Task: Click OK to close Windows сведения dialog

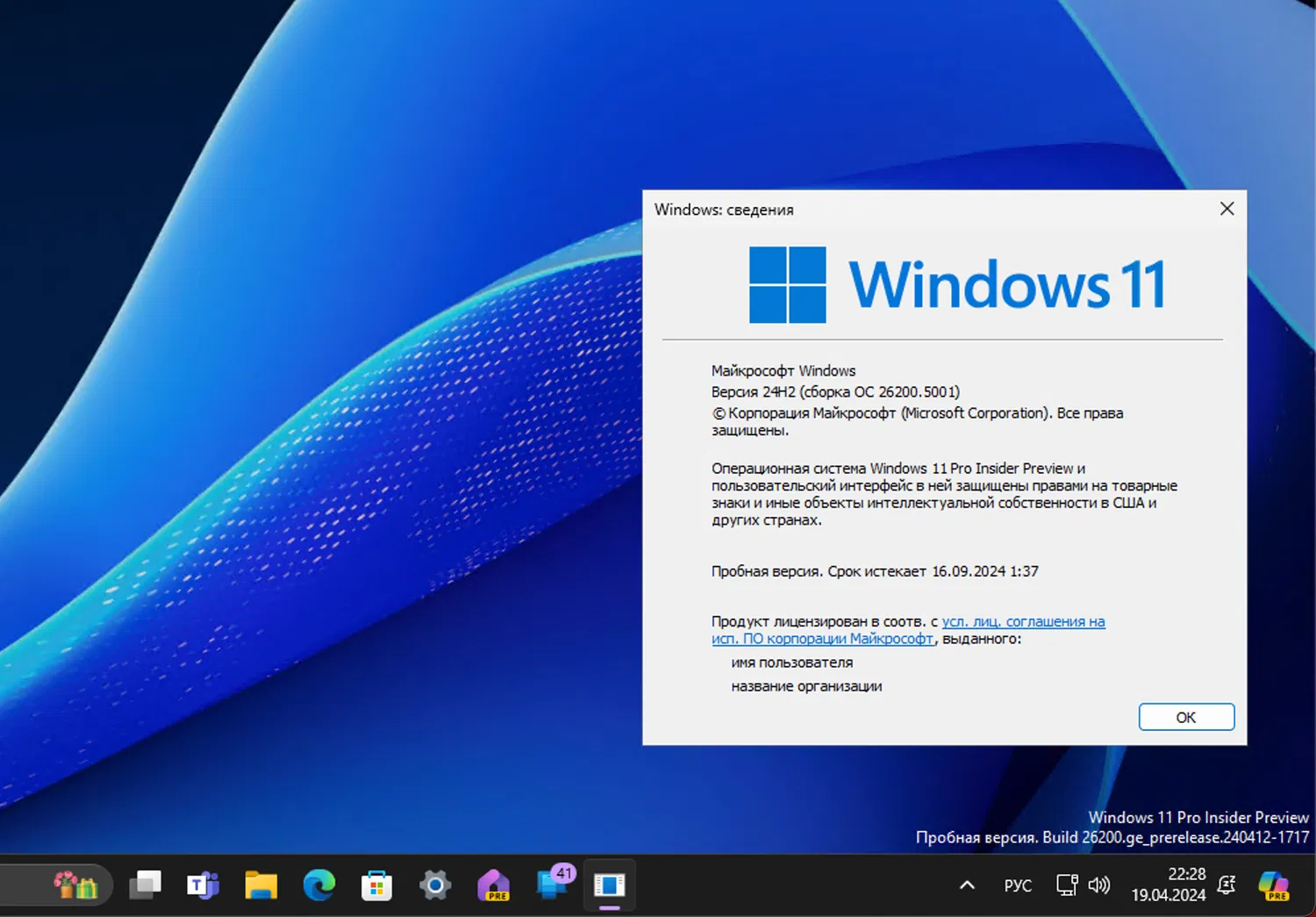Action: pyautogui.click(x=1186, y=717)
